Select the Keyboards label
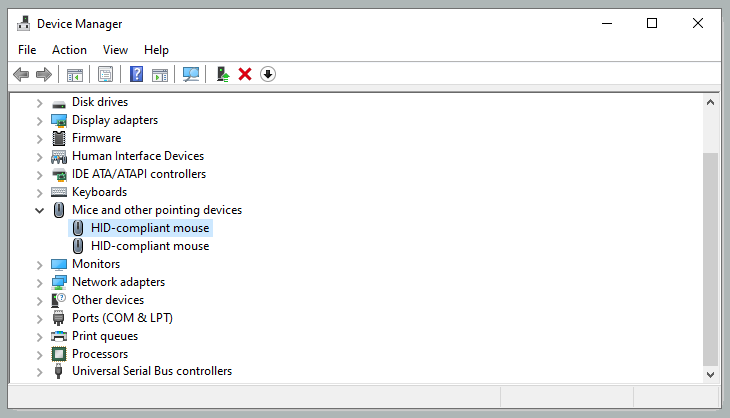Viewport: 730px width, 418px height. (x=100, y=192)
